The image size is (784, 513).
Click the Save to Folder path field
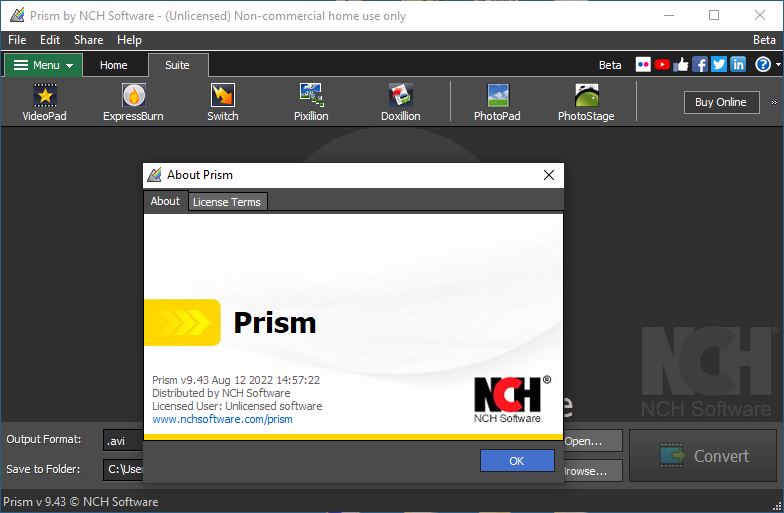click(x=123, y=470)
